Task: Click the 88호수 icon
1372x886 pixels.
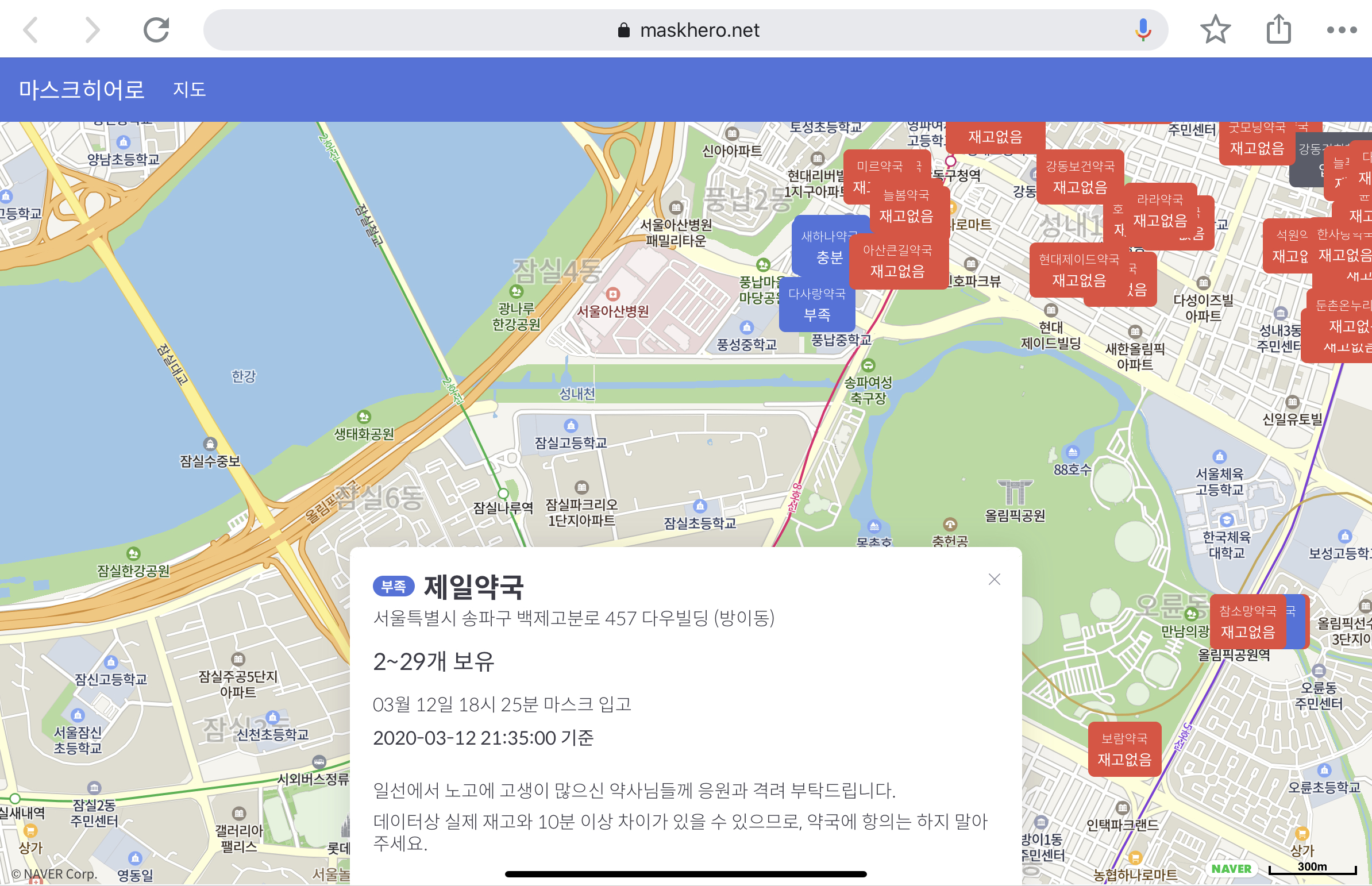Action: point(1072,452)
